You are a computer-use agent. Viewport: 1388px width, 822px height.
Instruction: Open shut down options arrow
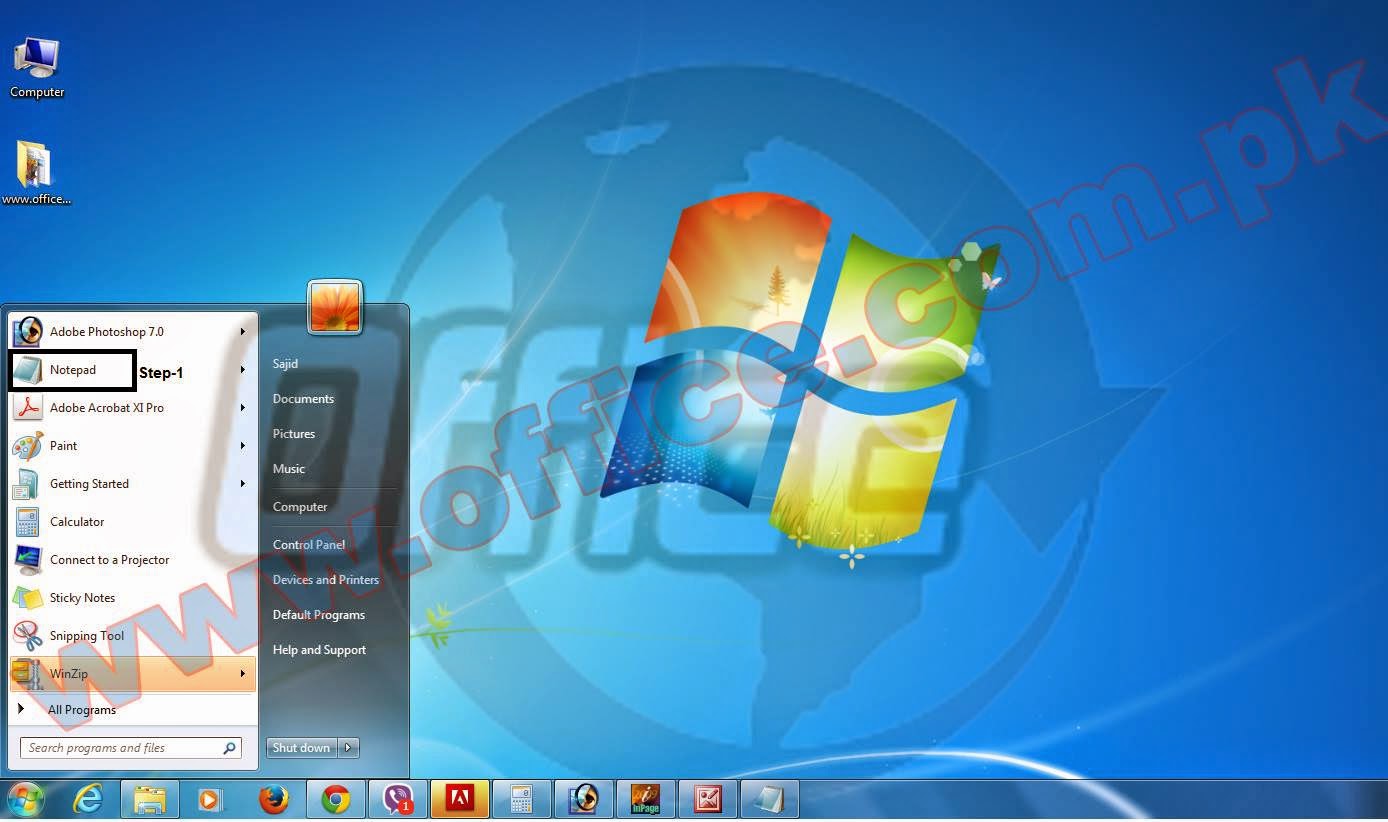pyautogui.click(x=348, y=748)
